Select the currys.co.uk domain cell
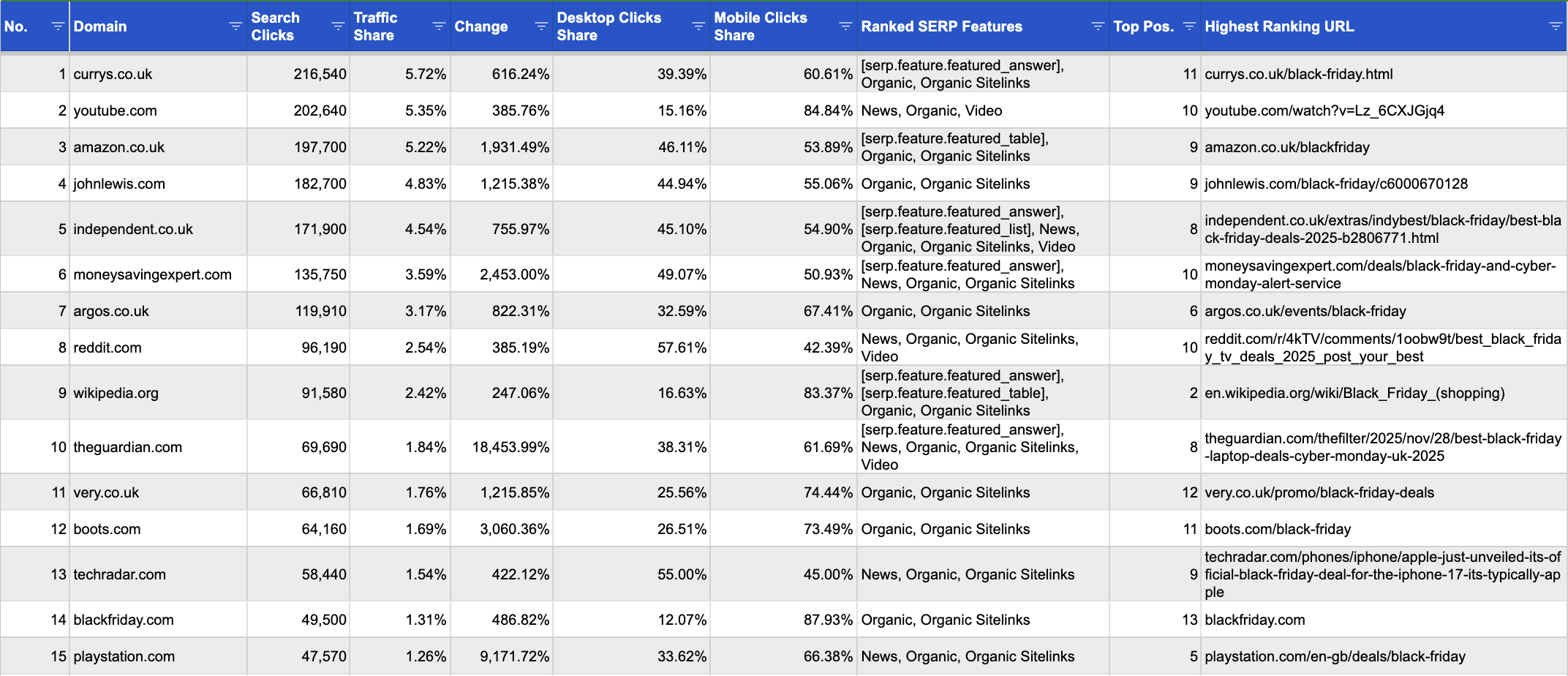Screen dimensions: 1568x676 [113, 74]
